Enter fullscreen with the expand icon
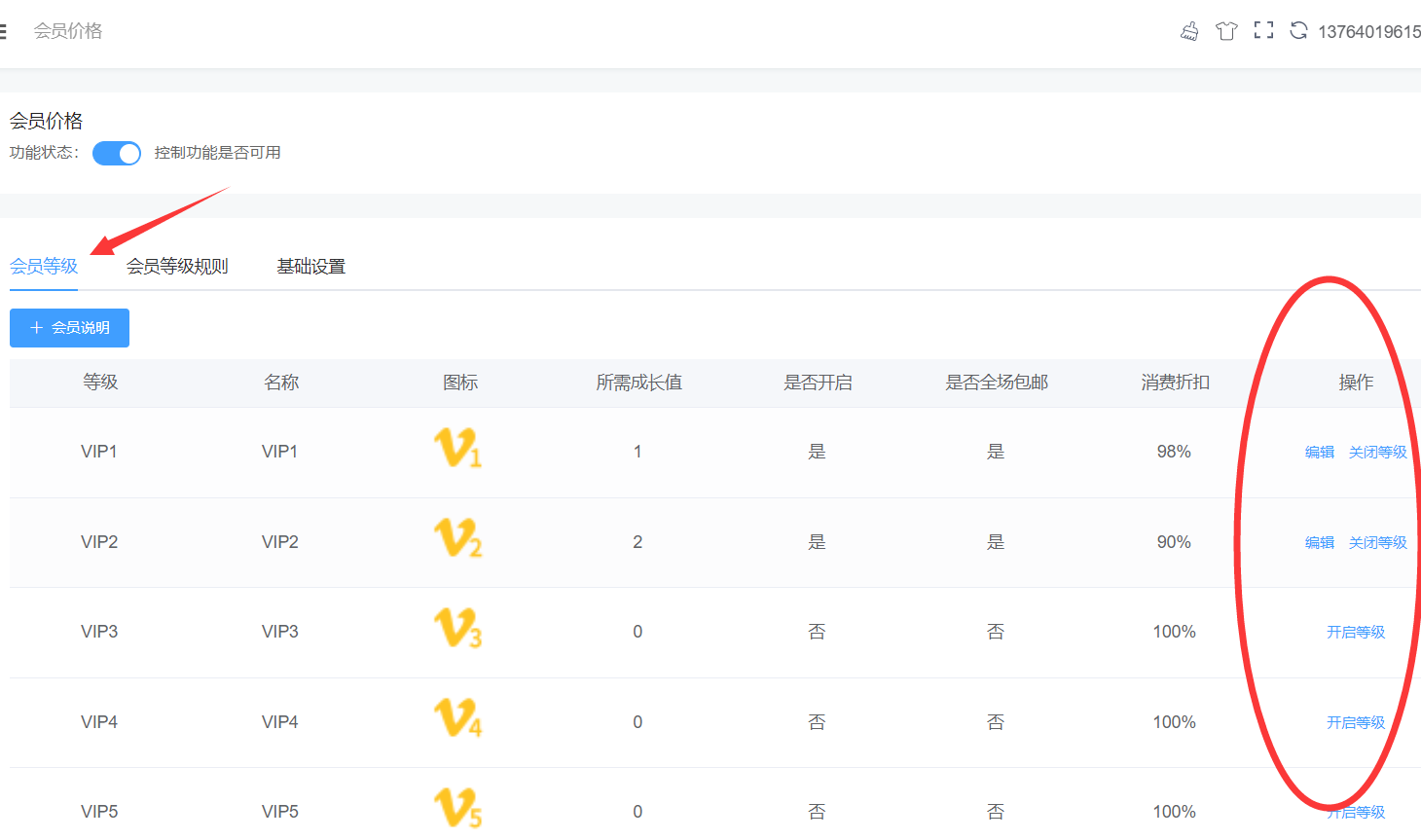 [x=1263, y=30]
